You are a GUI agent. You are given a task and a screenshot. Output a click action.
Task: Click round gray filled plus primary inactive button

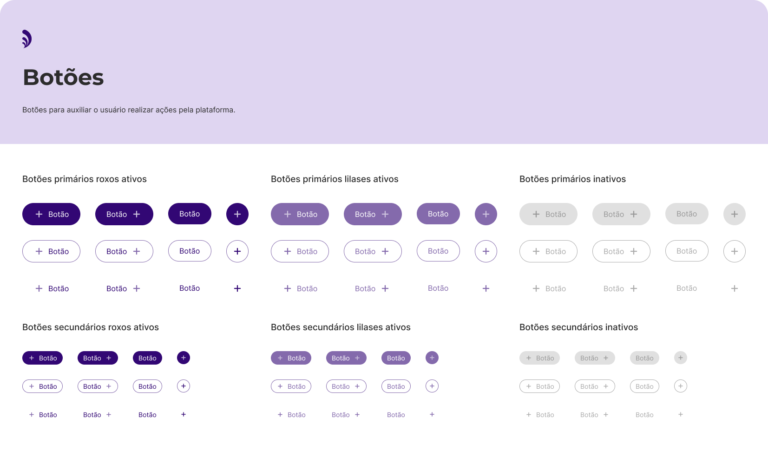pyautogui.click(x=734, y=214)
